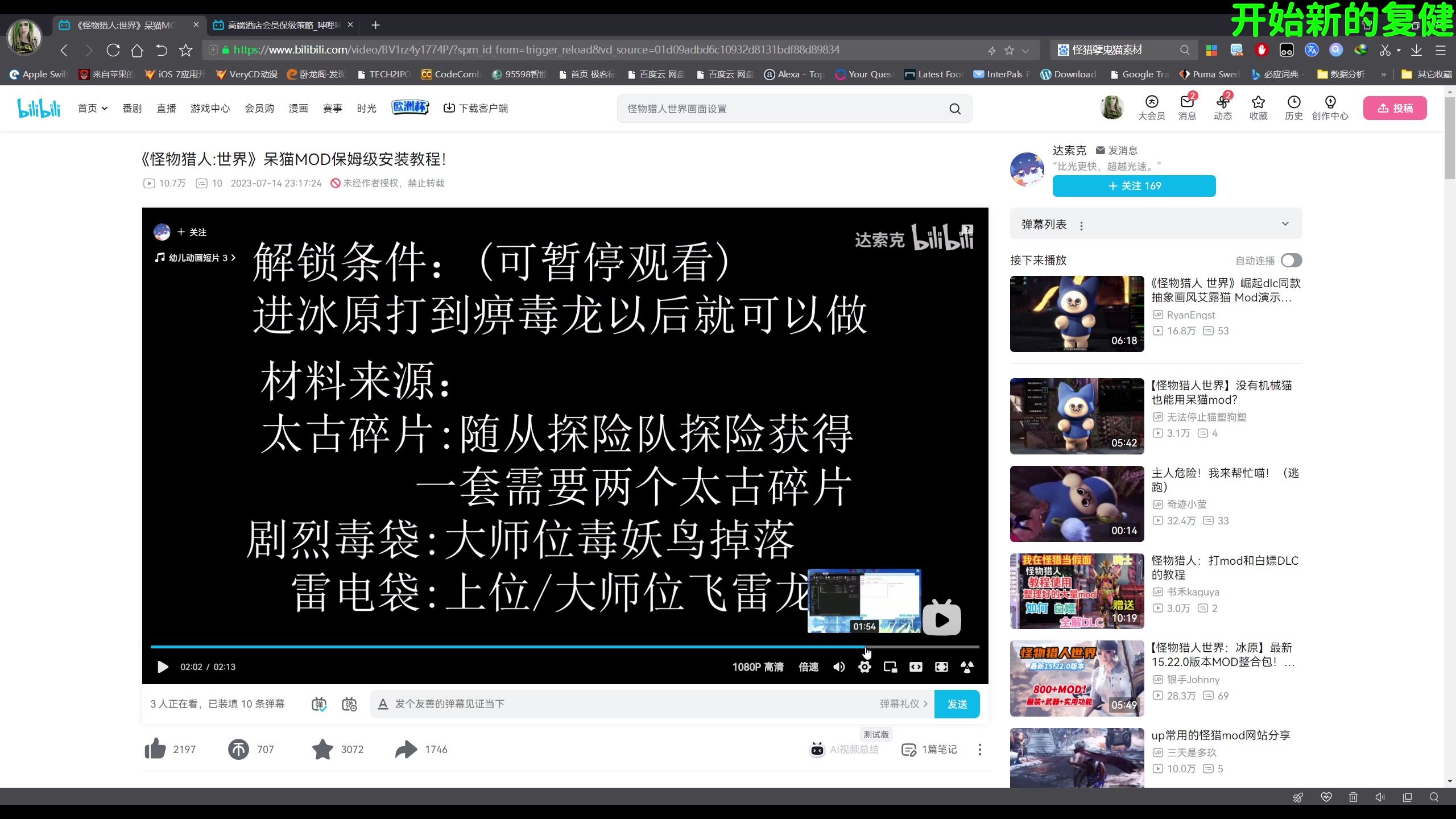Open 创作中心 creator center icon
1456x819 pixels.
1330,107
